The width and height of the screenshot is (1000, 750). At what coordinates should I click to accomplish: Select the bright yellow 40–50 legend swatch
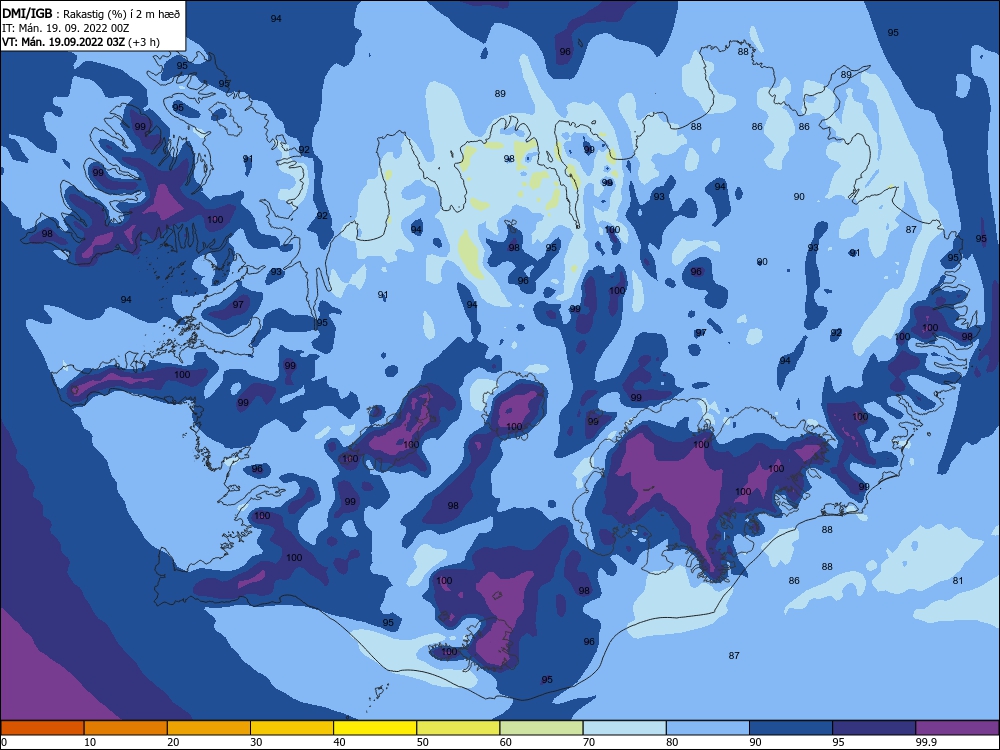[x=375, y=728]
